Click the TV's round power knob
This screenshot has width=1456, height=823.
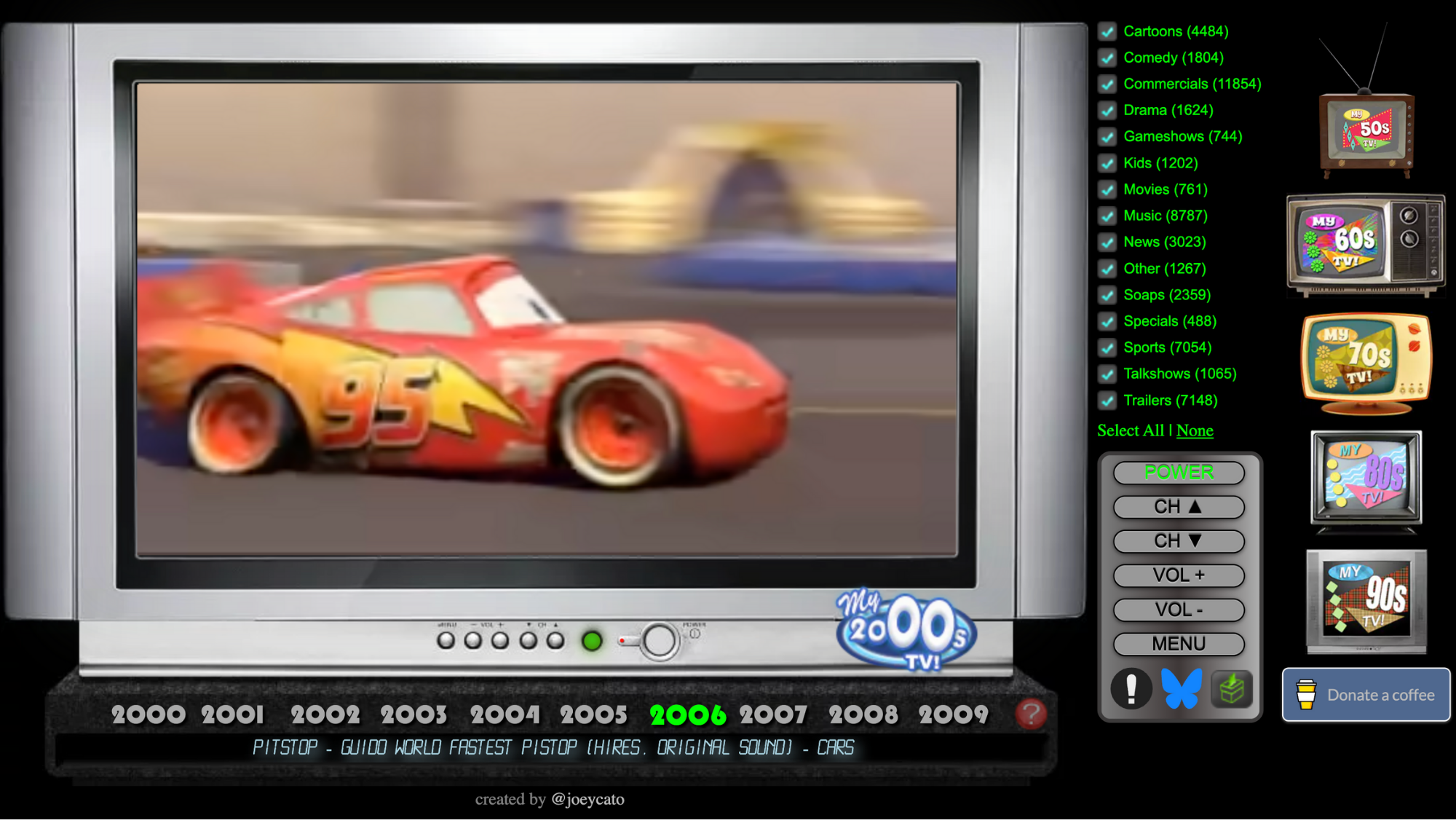coord(659,641)
